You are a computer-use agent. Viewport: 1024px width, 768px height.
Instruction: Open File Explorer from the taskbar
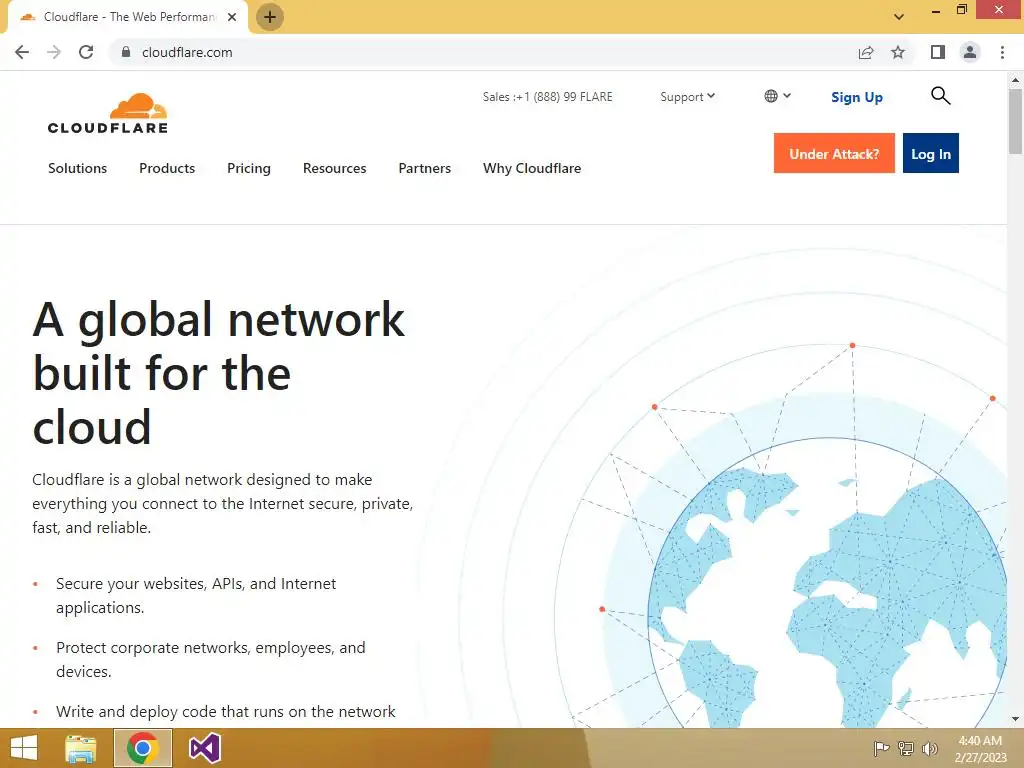click(81, 748)
